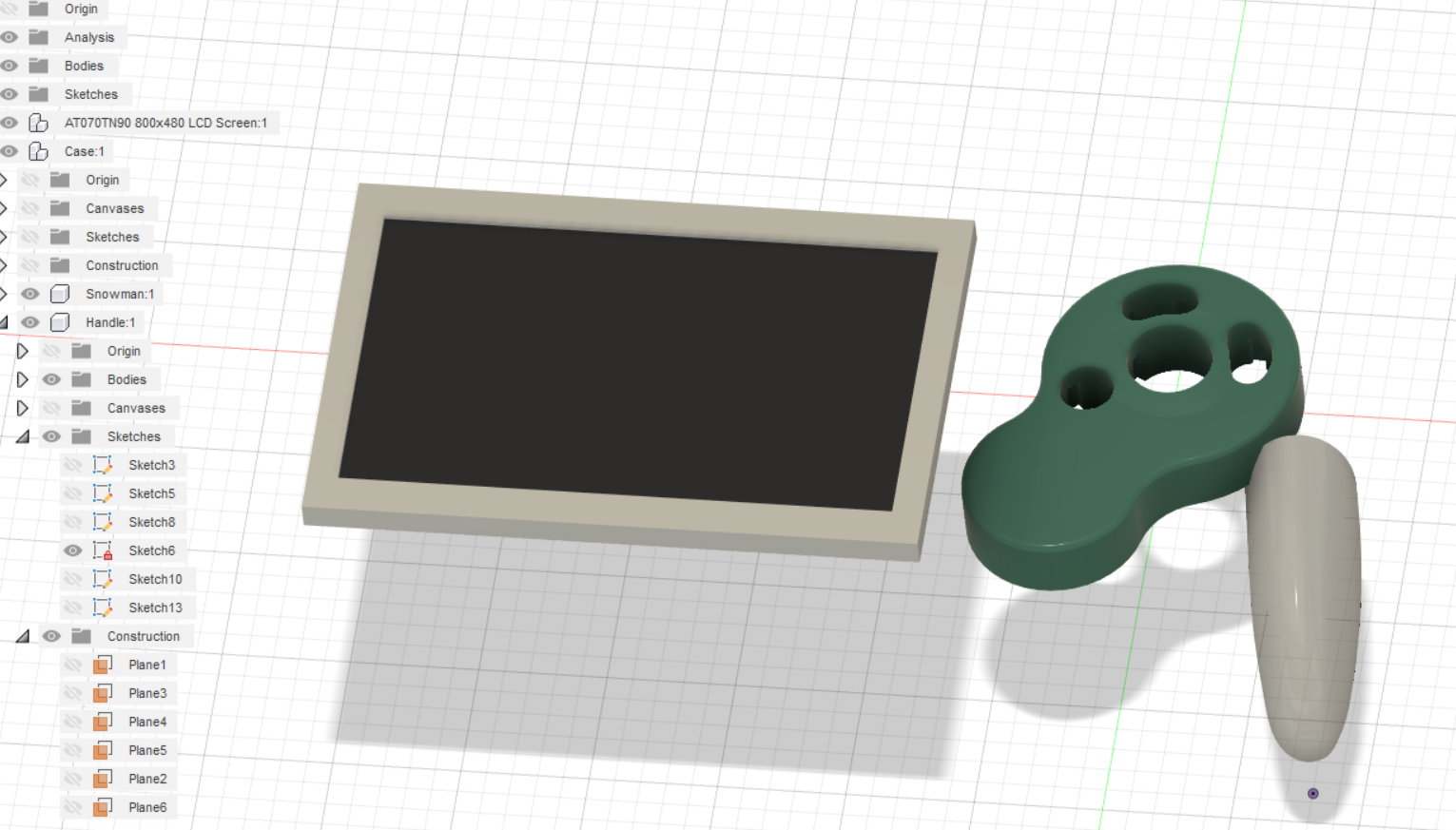Image resolution: width=1456 pixels, height=830 pixels.
Task: Expand the Origin folder under Handle:1
Action: [22, 351]
